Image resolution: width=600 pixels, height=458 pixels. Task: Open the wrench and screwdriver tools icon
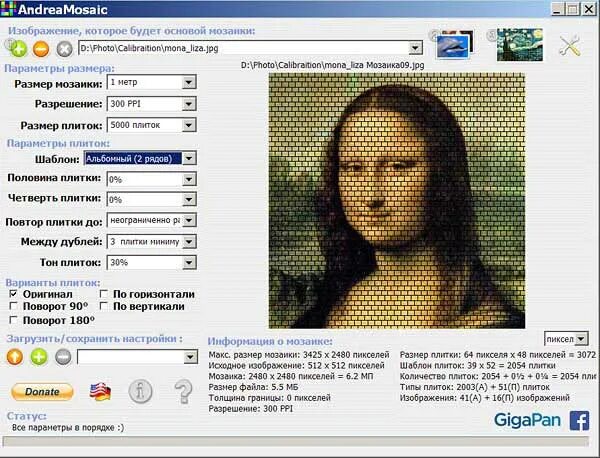(570, 46)
